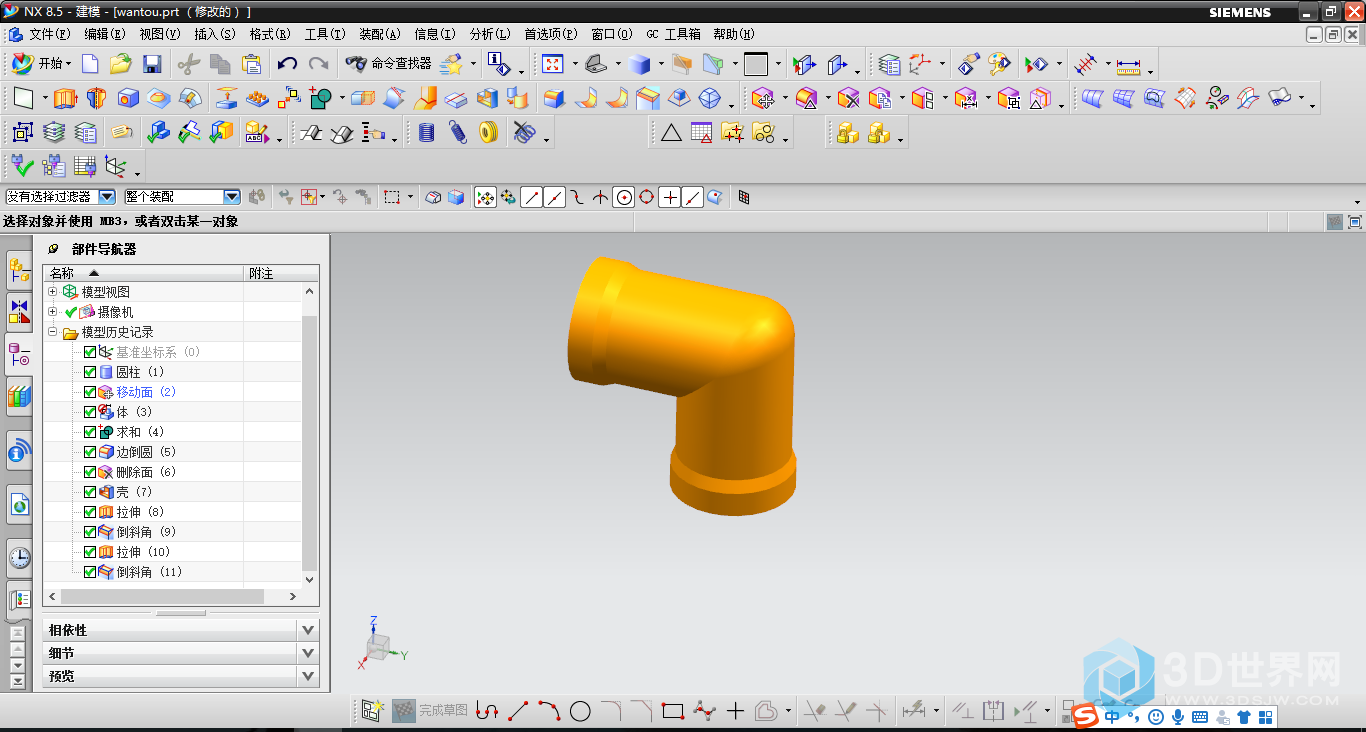Viewport: 1366px width, 732px height.
Task: Open the 编辑(E) menu
Action: coord(105,34)
